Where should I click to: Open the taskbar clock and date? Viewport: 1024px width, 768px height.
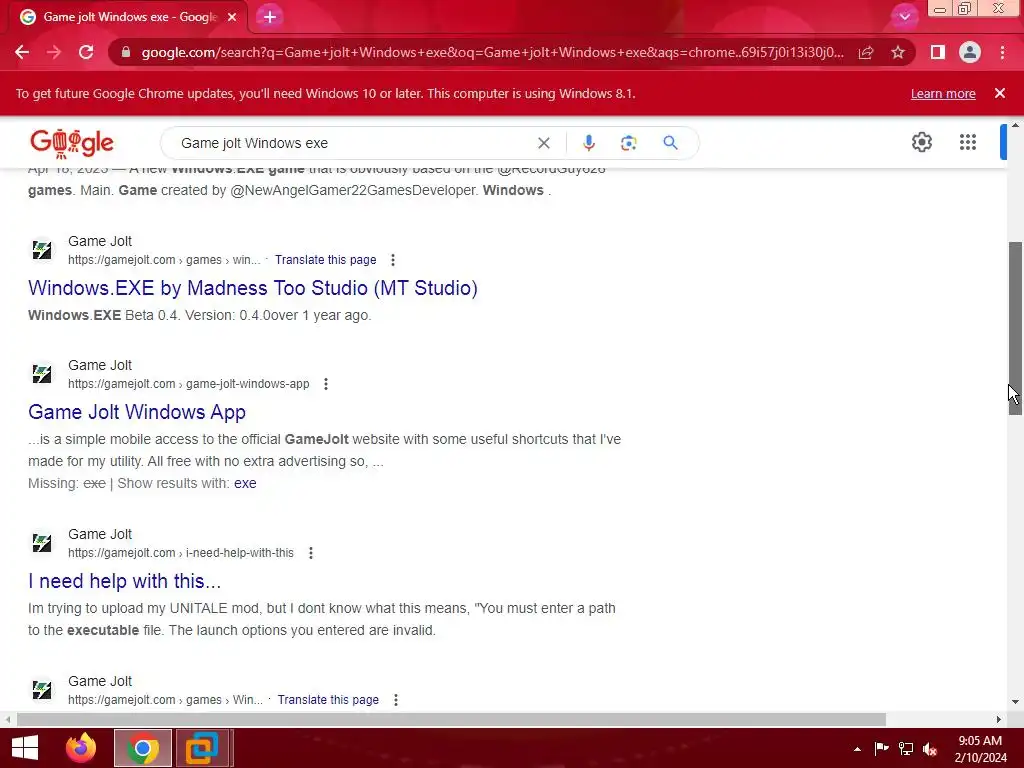980,749
